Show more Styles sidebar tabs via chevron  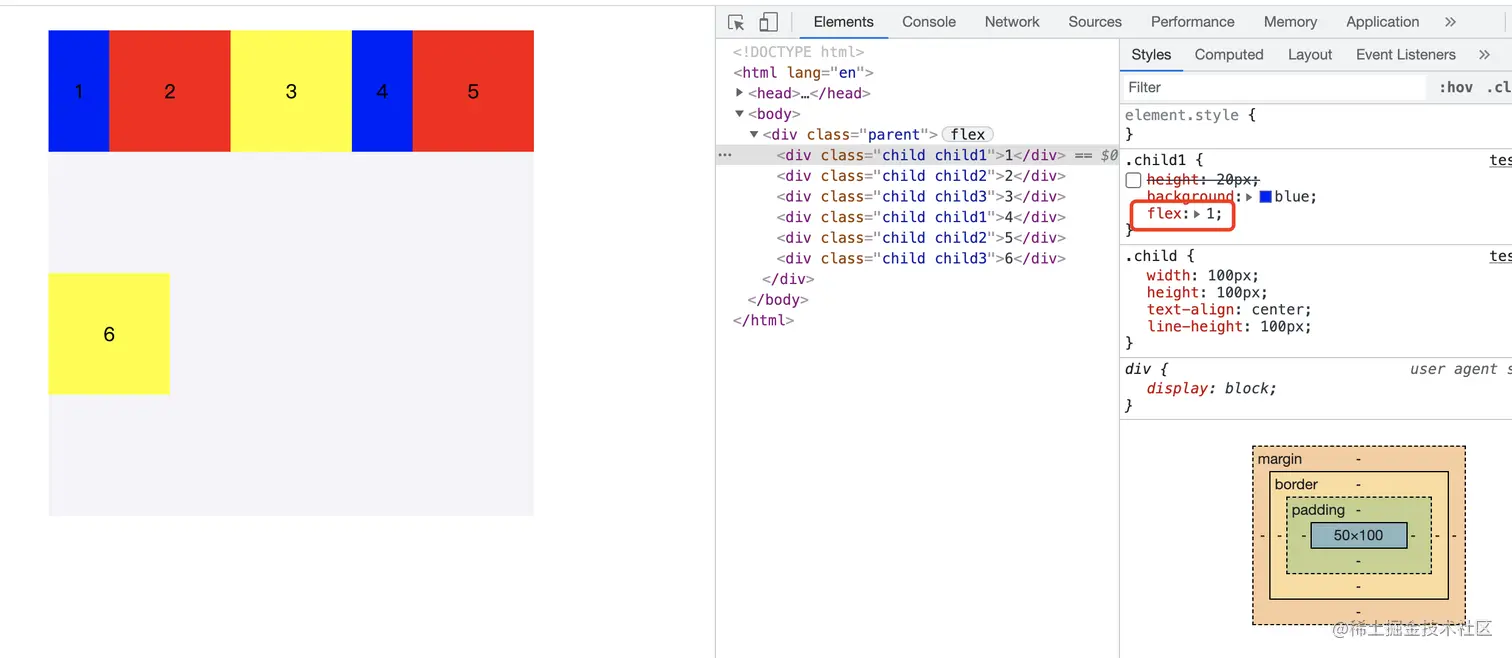[x=1484, y=55]
